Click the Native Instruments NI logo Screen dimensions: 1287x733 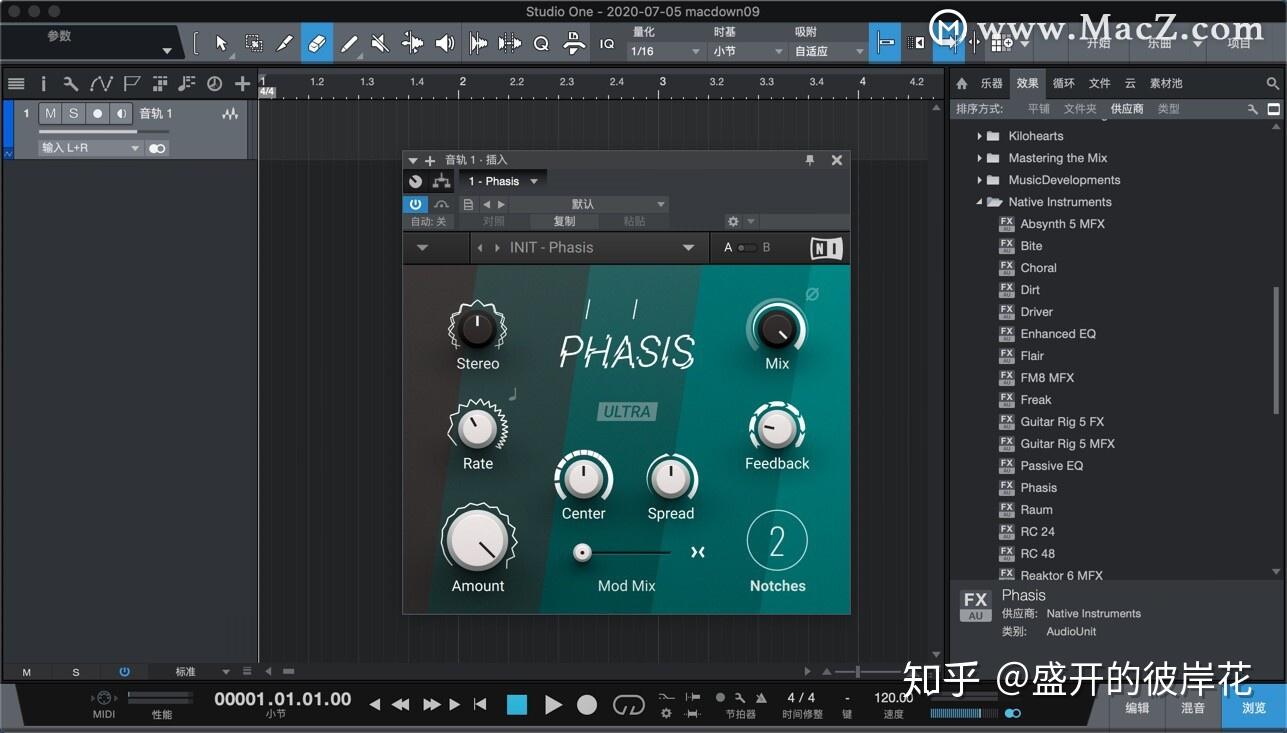tap(826, 248)
